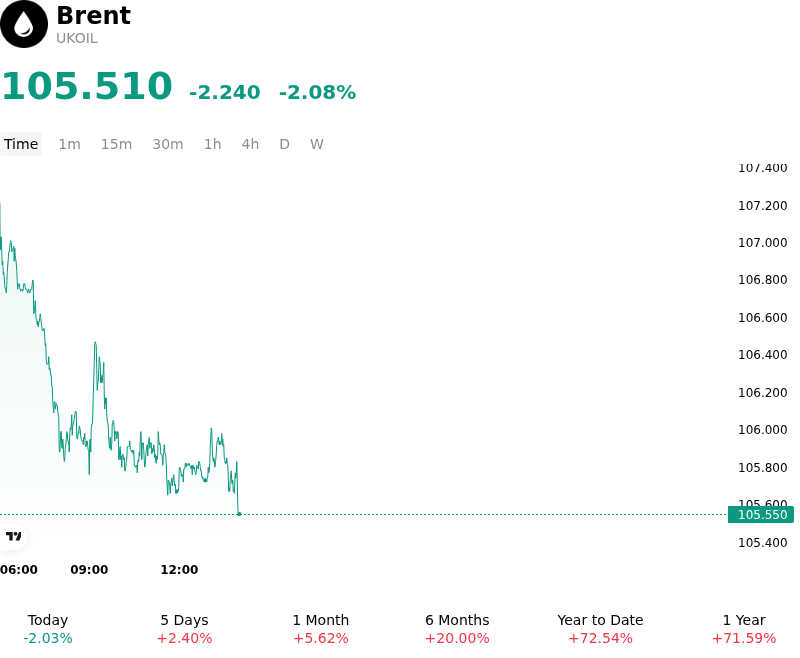Select Year to Date range
The image size is (800, 658).
point(600,629)
